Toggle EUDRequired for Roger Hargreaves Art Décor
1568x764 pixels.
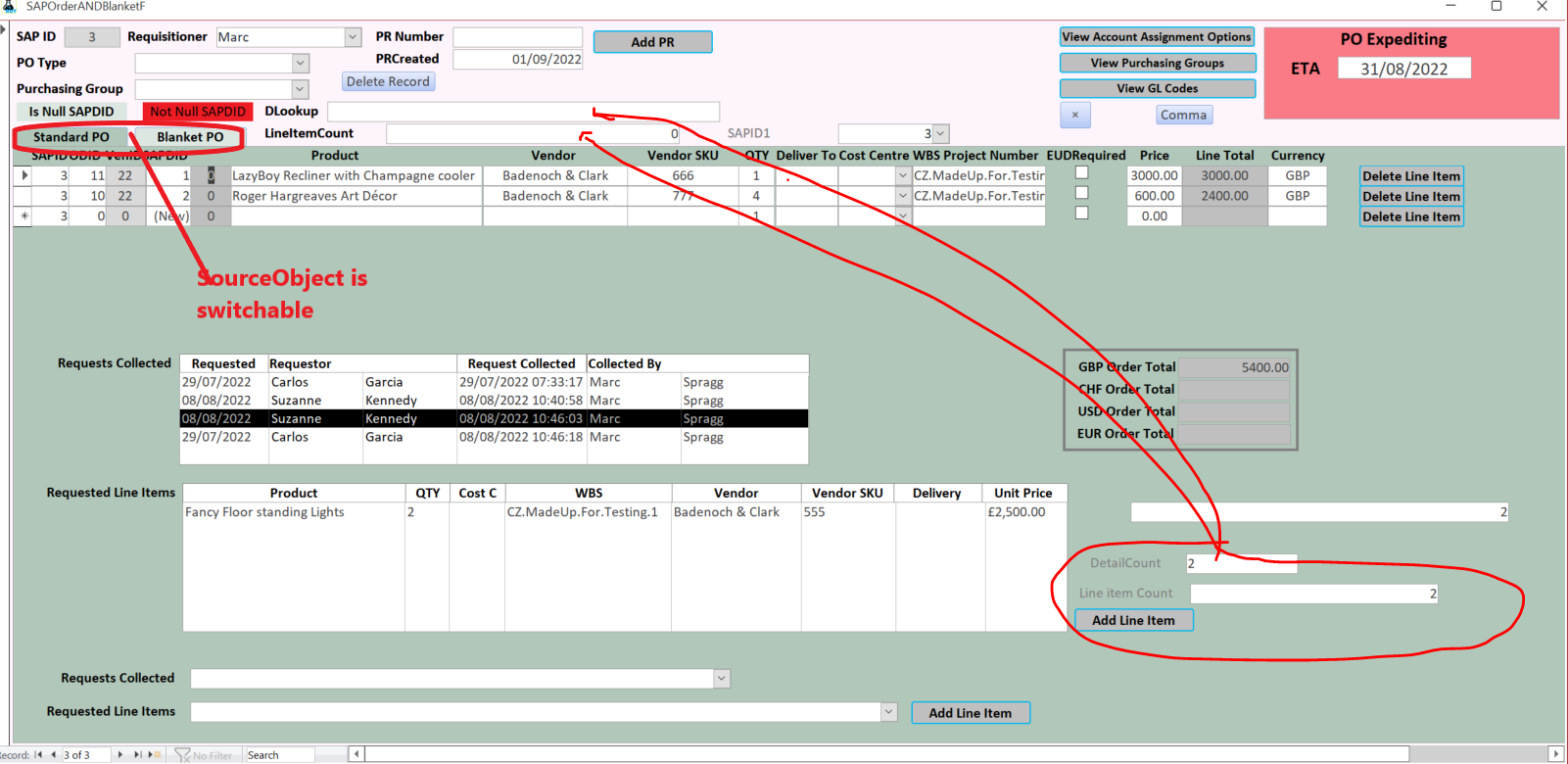click(1081, 193)
